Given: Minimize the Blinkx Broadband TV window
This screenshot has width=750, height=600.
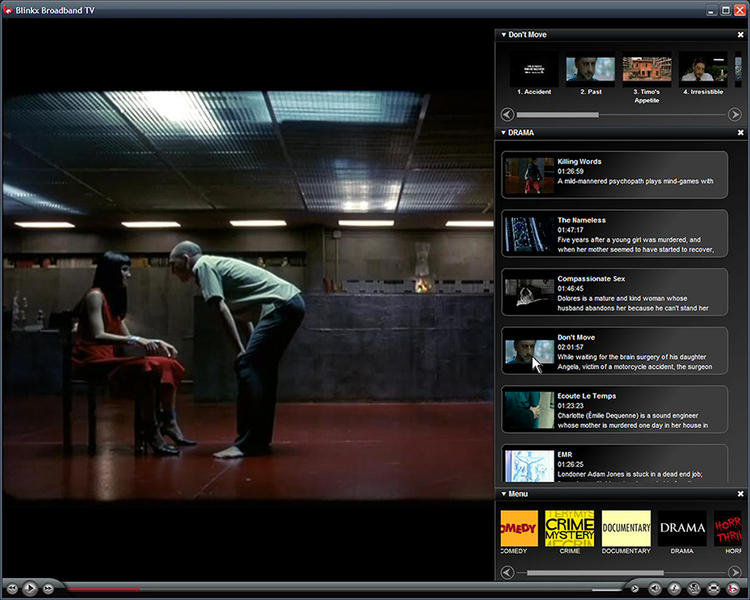Looking at the screenshot, I should point(712,10).
